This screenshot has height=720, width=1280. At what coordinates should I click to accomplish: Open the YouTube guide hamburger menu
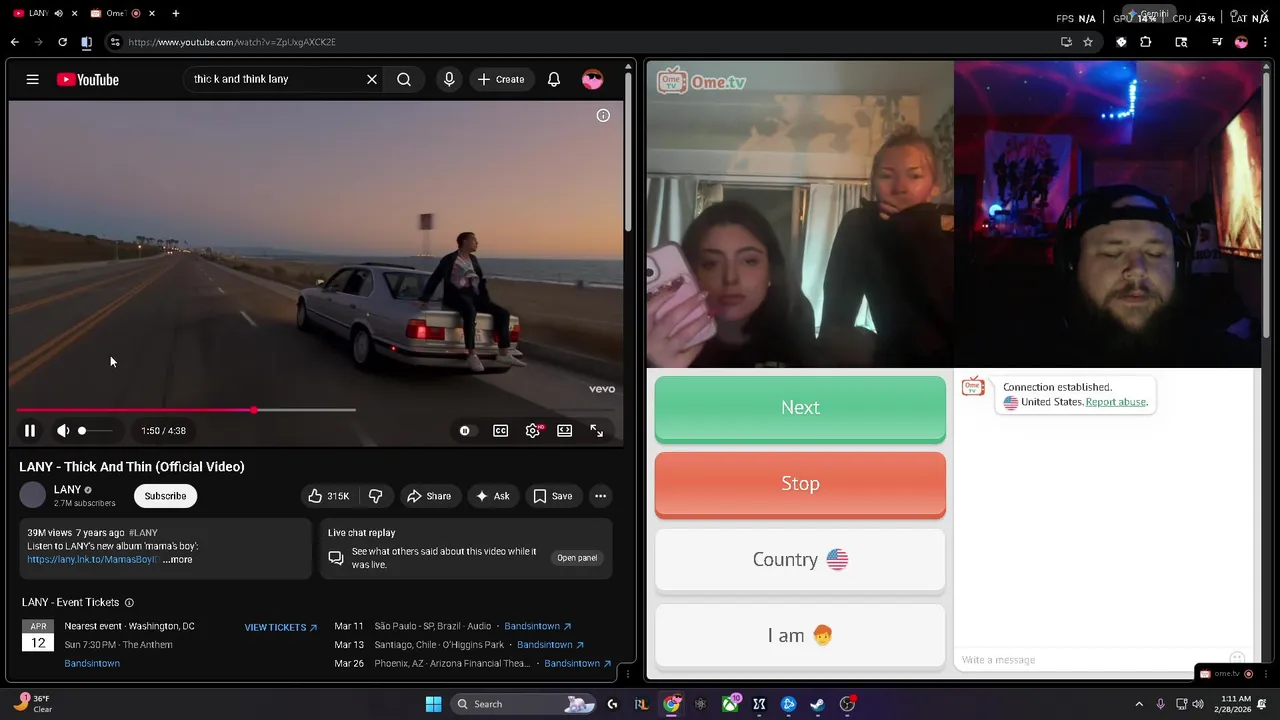pos(33,79)
